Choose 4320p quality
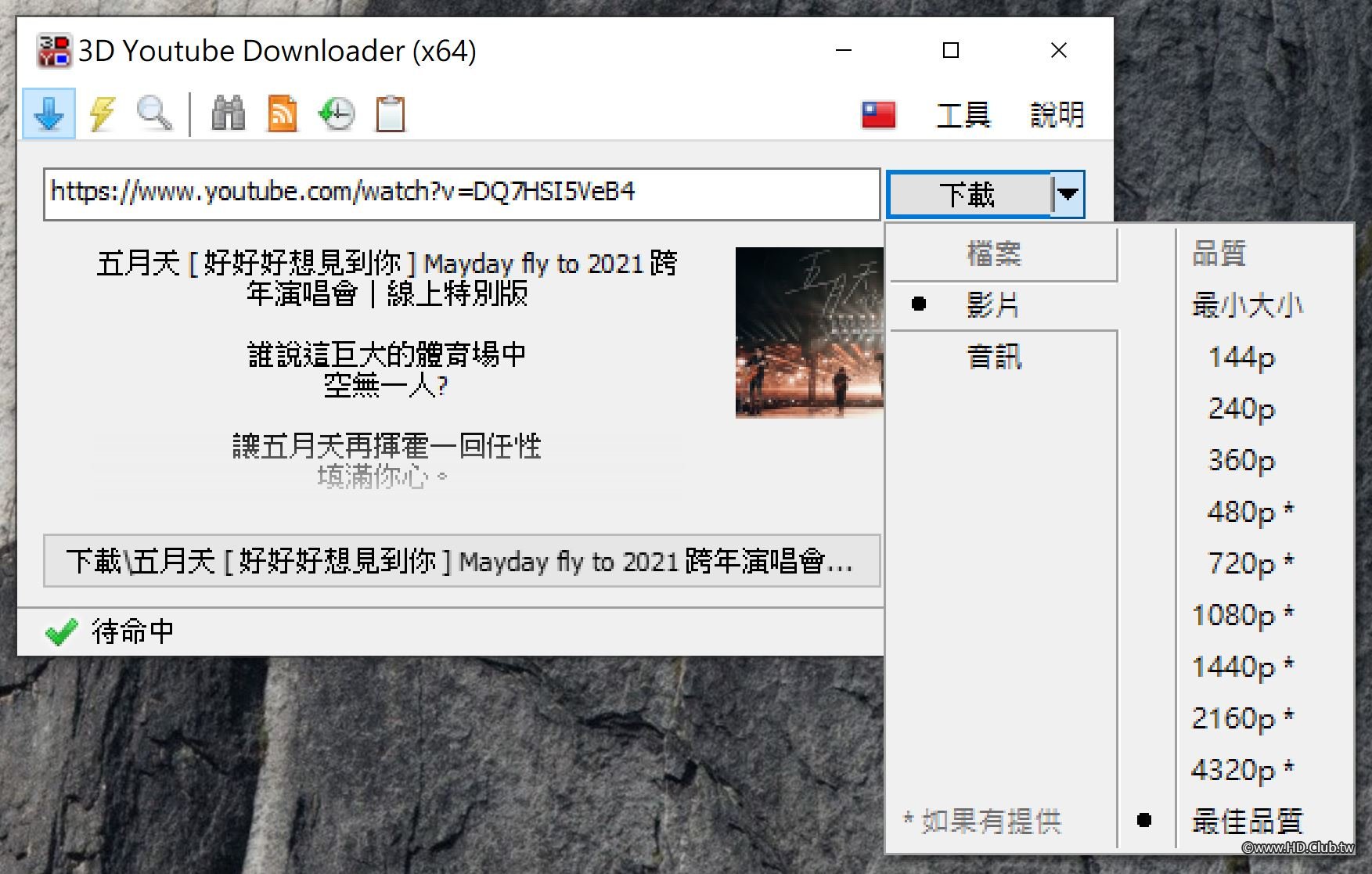Viewport: 1372px width, 874px height. pyautogui.click(x=1243, y=769)
